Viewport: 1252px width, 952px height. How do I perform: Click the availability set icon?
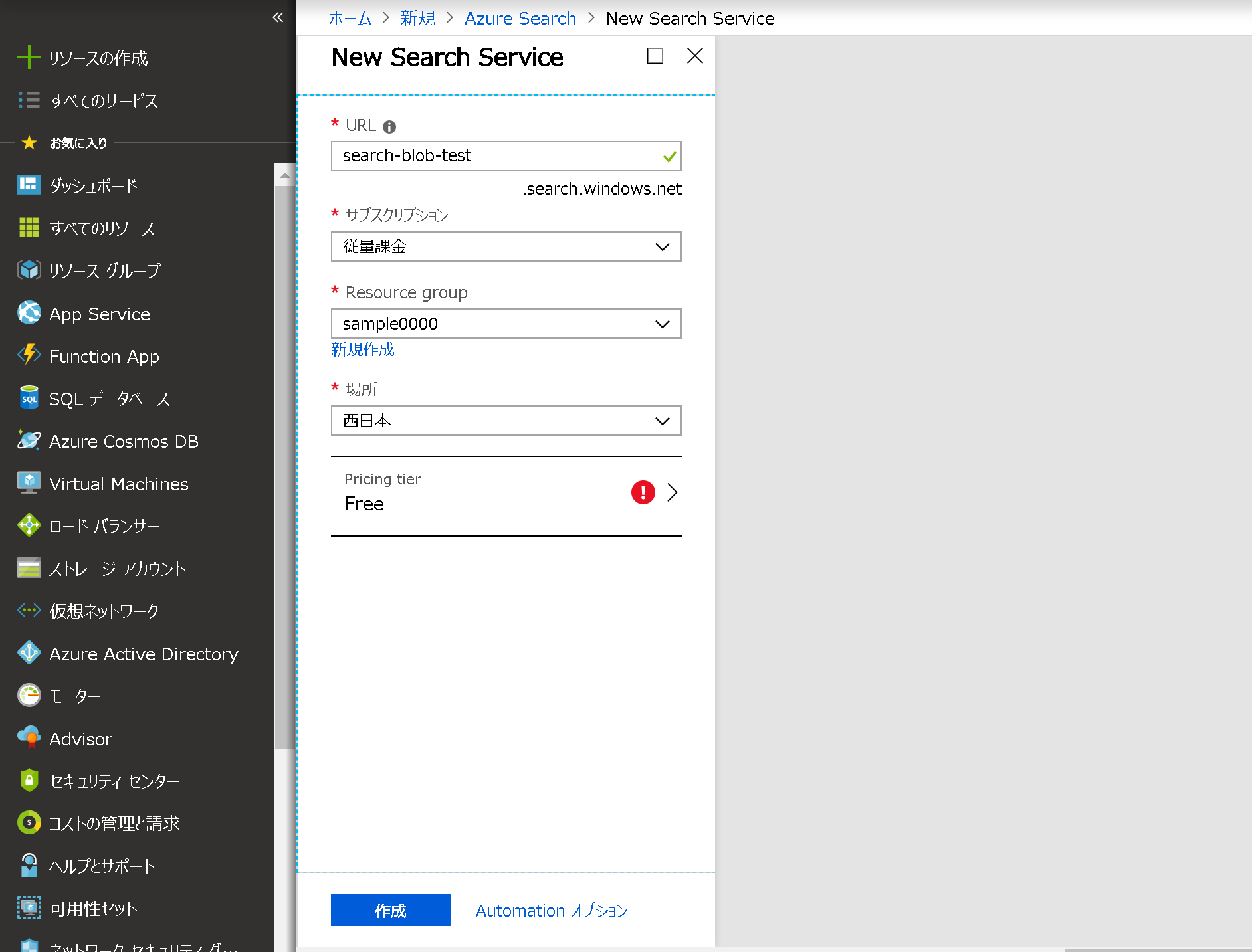[29, 908]
